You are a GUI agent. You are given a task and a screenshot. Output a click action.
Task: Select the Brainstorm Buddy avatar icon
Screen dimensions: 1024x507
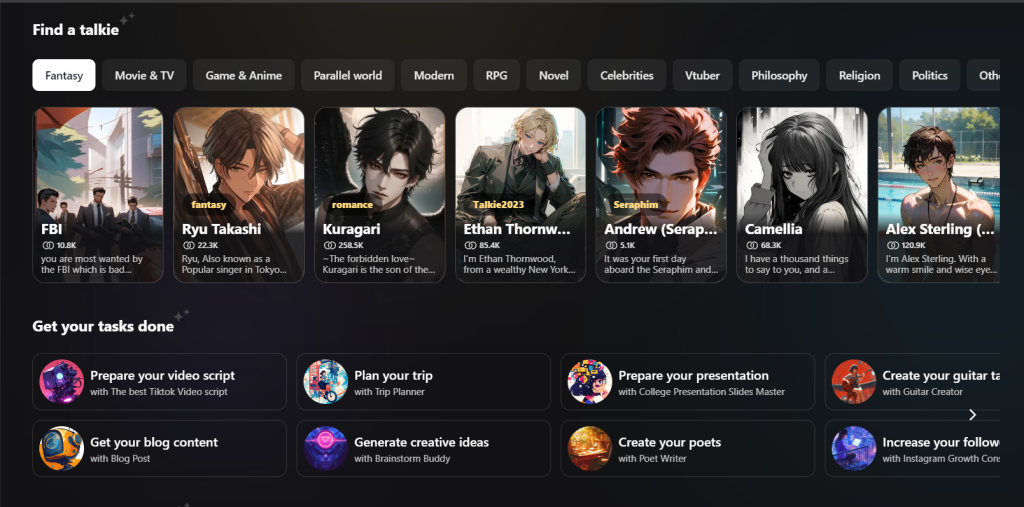pyautogui.click(x=325, y=448)
